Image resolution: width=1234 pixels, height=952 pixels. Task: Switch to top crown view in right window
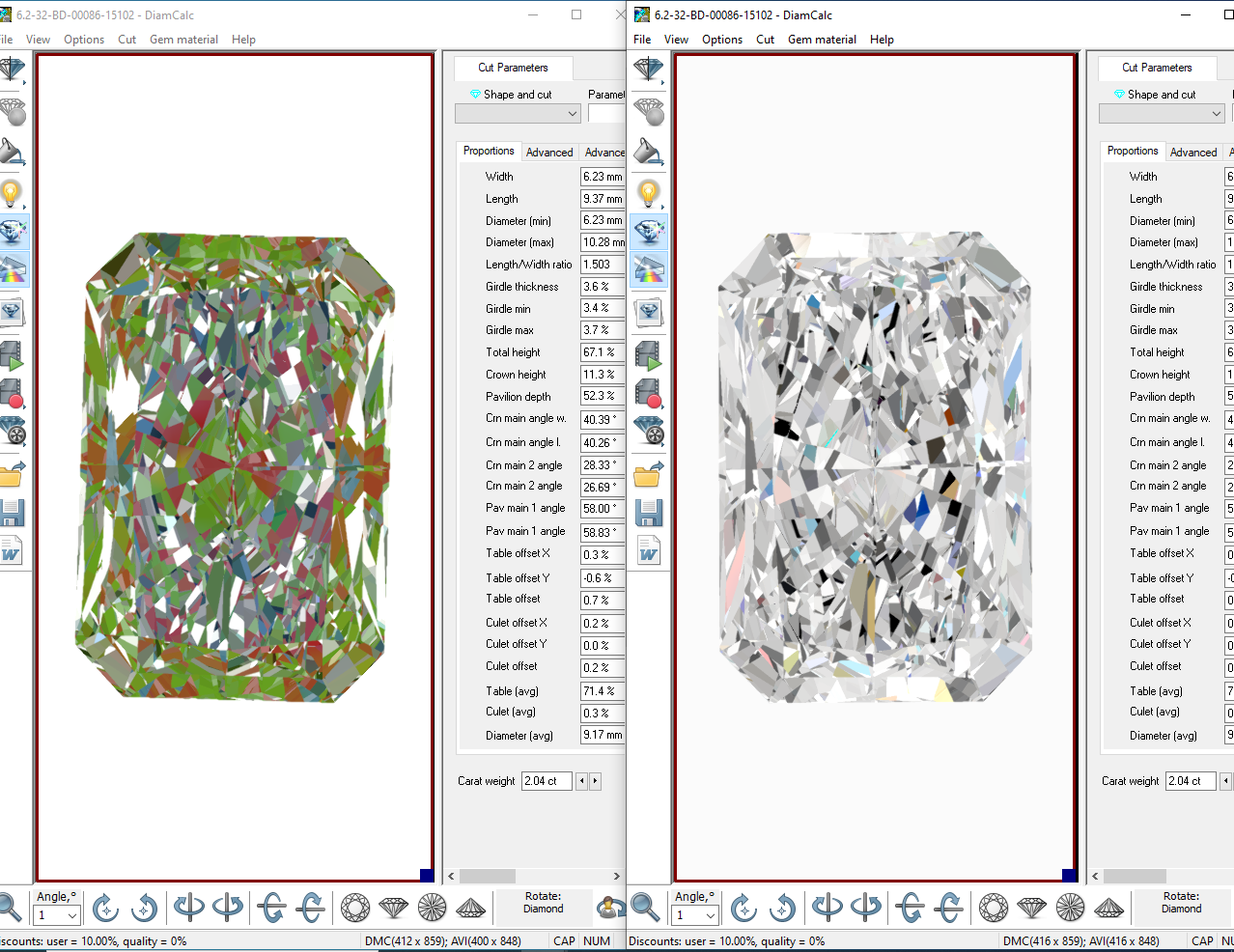(994, 908)
